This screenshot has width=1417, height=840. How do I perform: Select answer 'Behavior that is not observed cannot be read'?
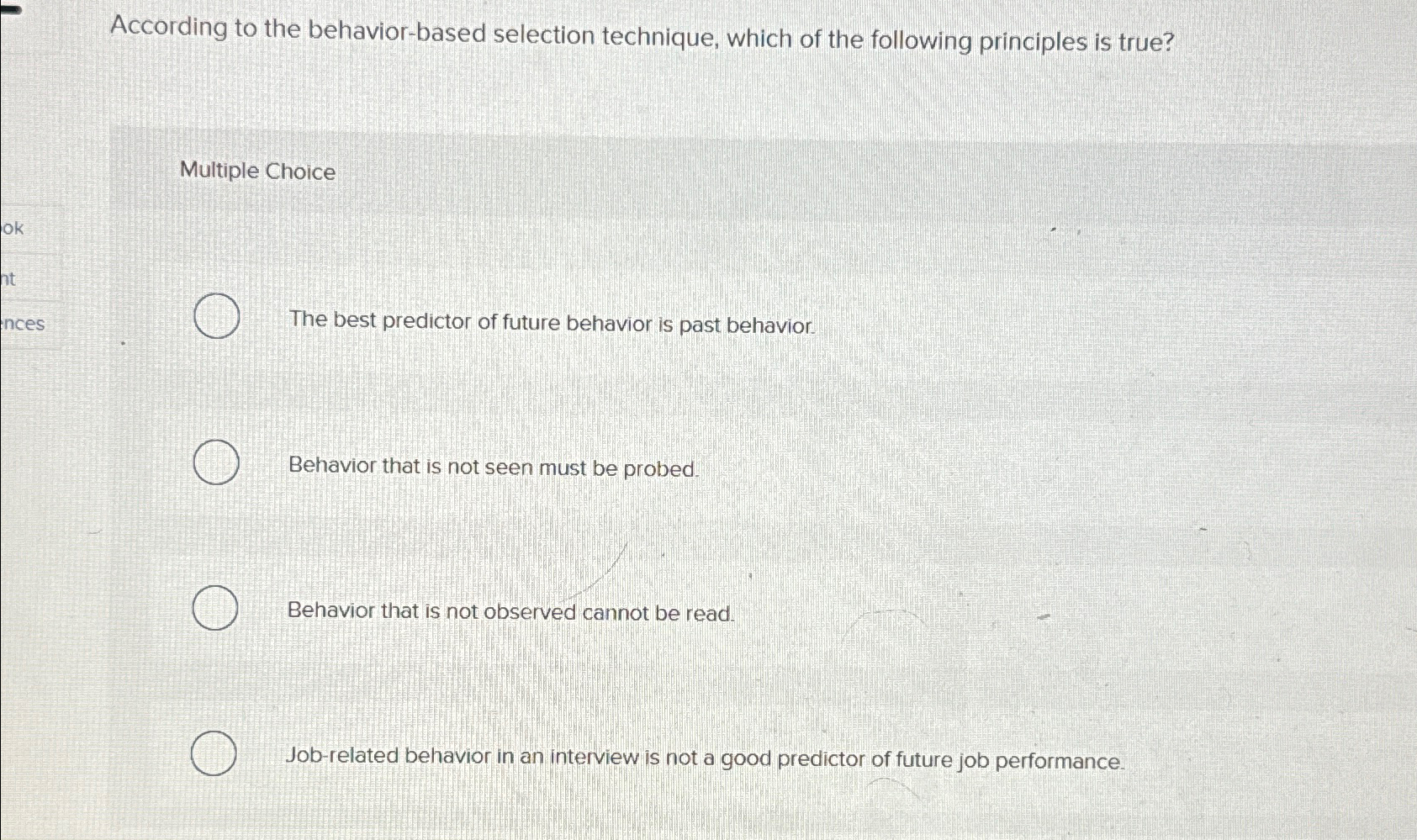pyautogui.click(x=214, y=607)
